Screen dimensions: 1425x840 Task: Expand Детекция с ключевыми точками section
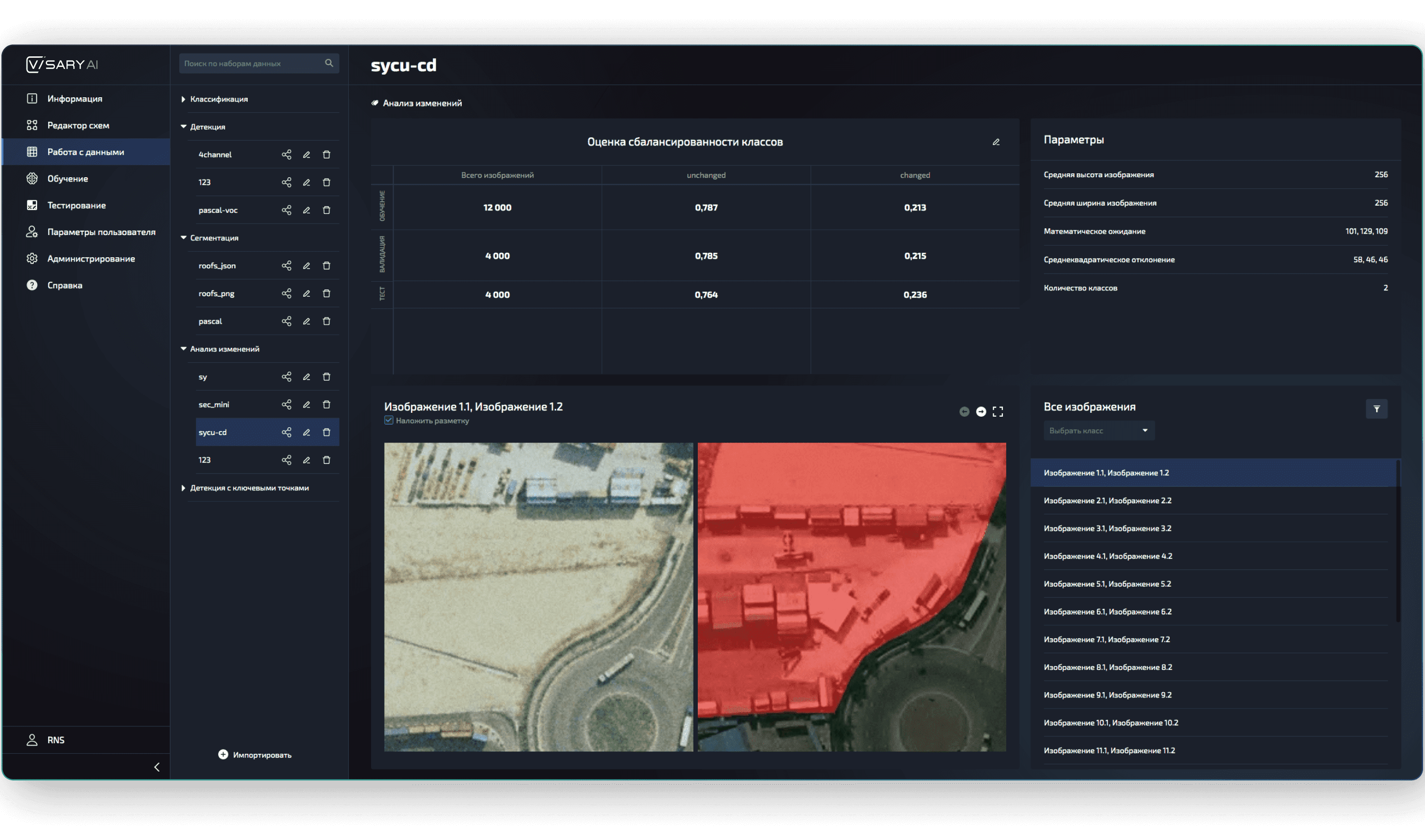183,488
